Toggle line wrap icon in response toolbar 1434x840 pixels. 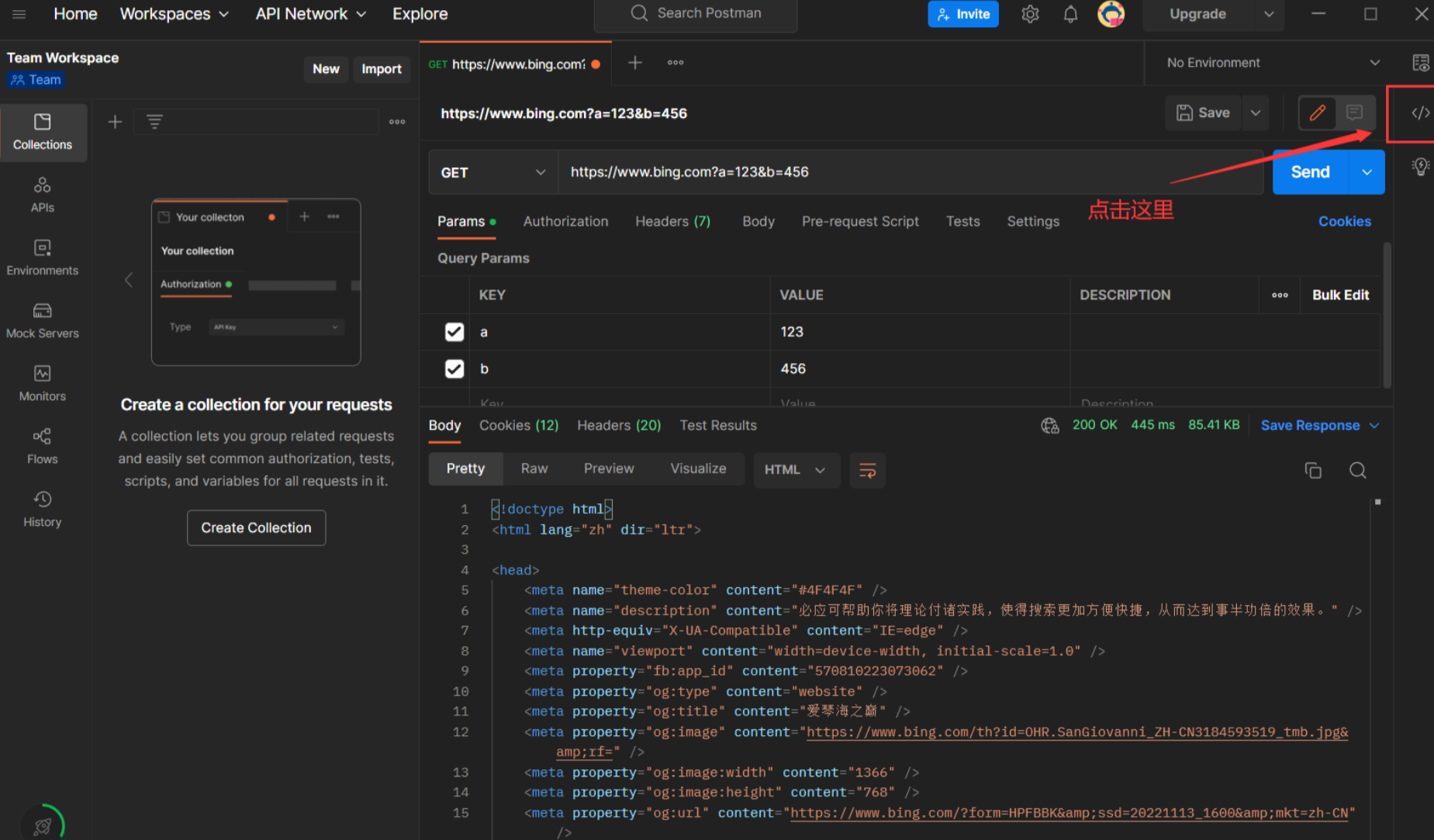pos(867,470)
